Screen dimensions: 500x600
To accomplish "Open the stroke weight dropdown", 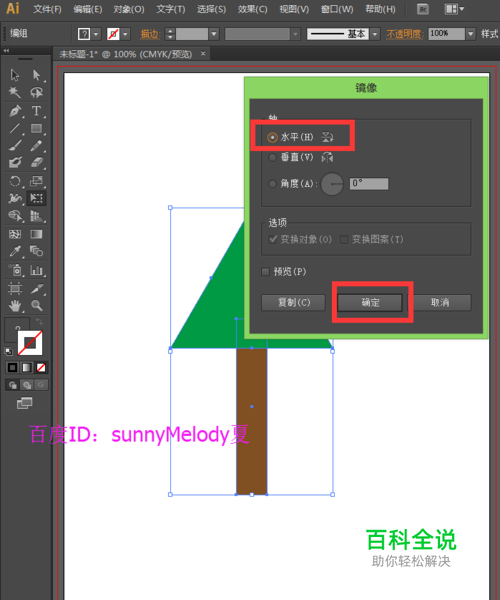I will 214,34.
